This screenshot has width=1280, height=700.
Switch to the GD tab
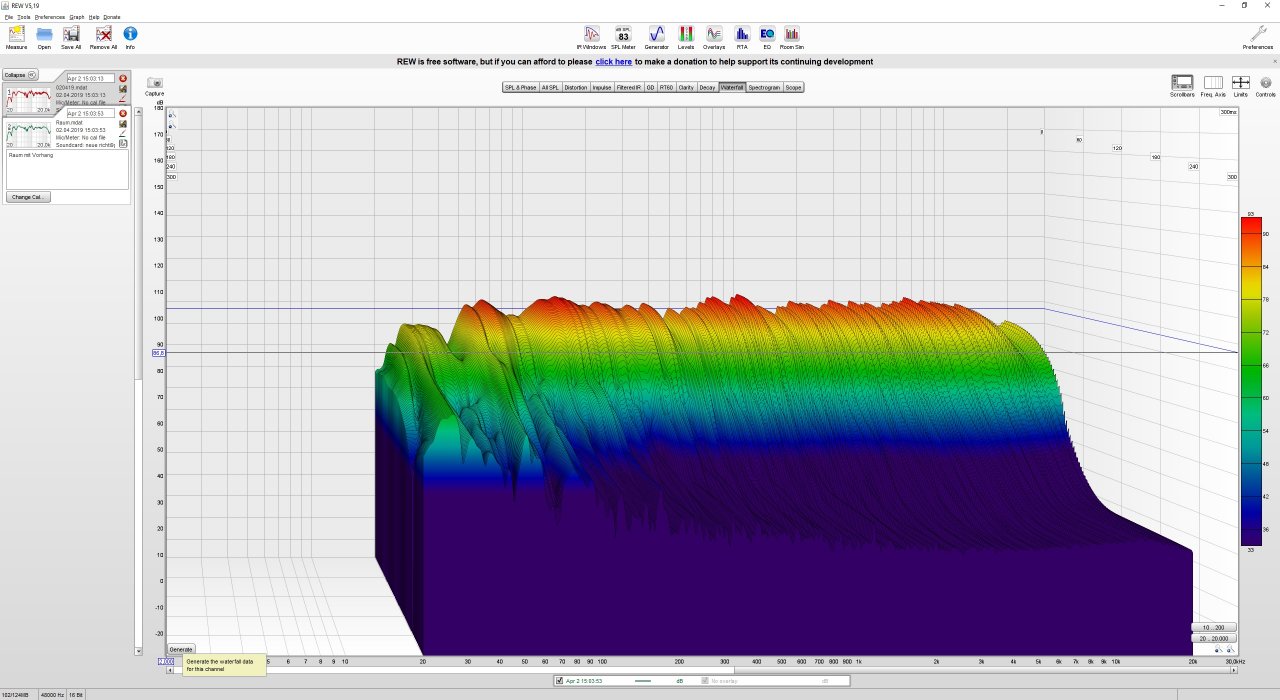pyautogui.click(x=650, y=87)
